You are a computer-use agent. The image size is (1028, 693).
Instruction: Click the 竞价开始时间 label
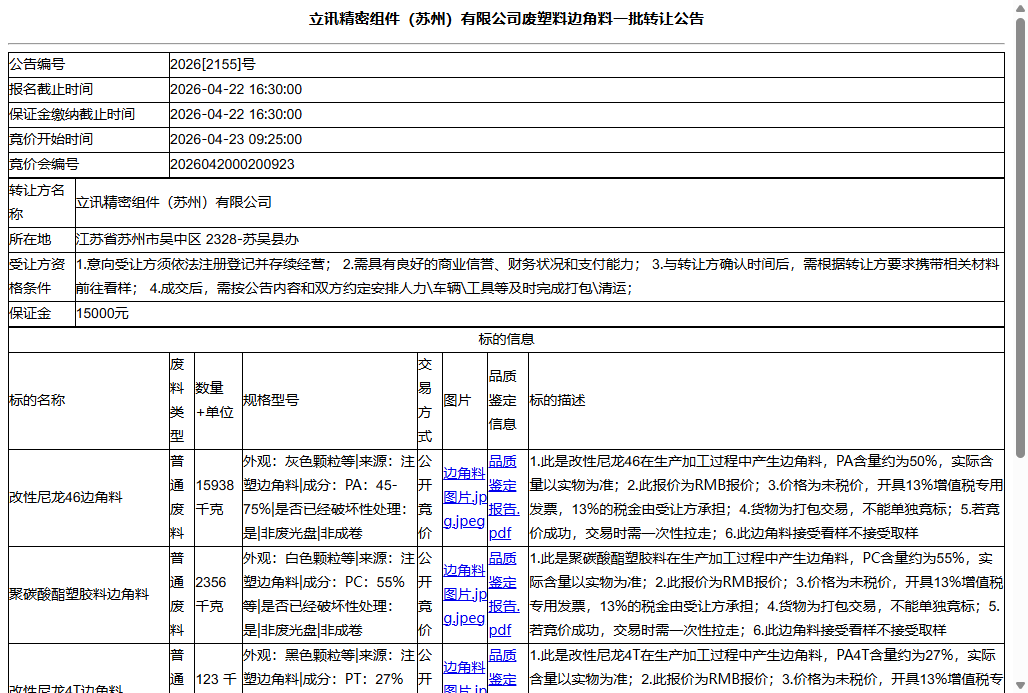(x=50, y=139)
